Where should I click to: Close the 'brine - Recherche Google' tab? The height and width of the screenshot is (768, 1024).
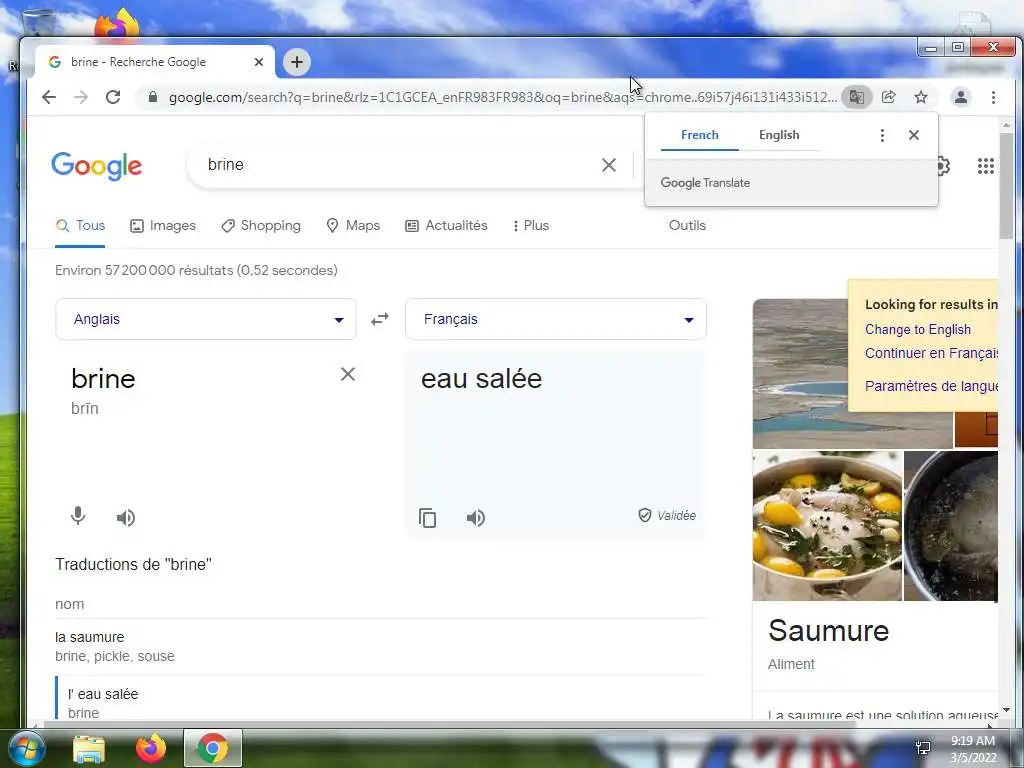(x=259, y=62)
